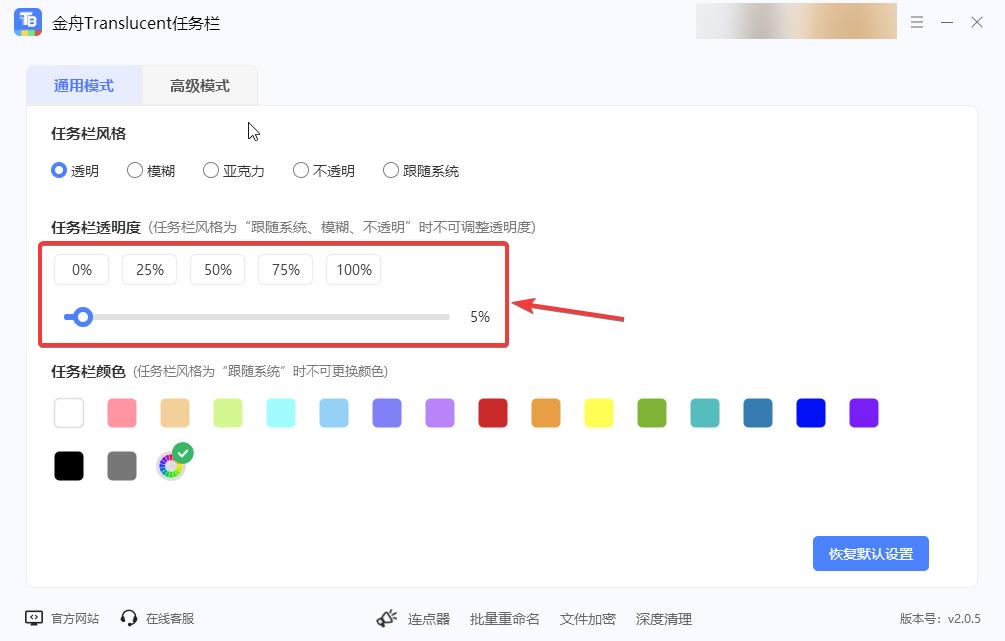Viewport: 1005px width, 641px height.
Task: Switch to the 高级模式 tab
Action: point(201,85)
